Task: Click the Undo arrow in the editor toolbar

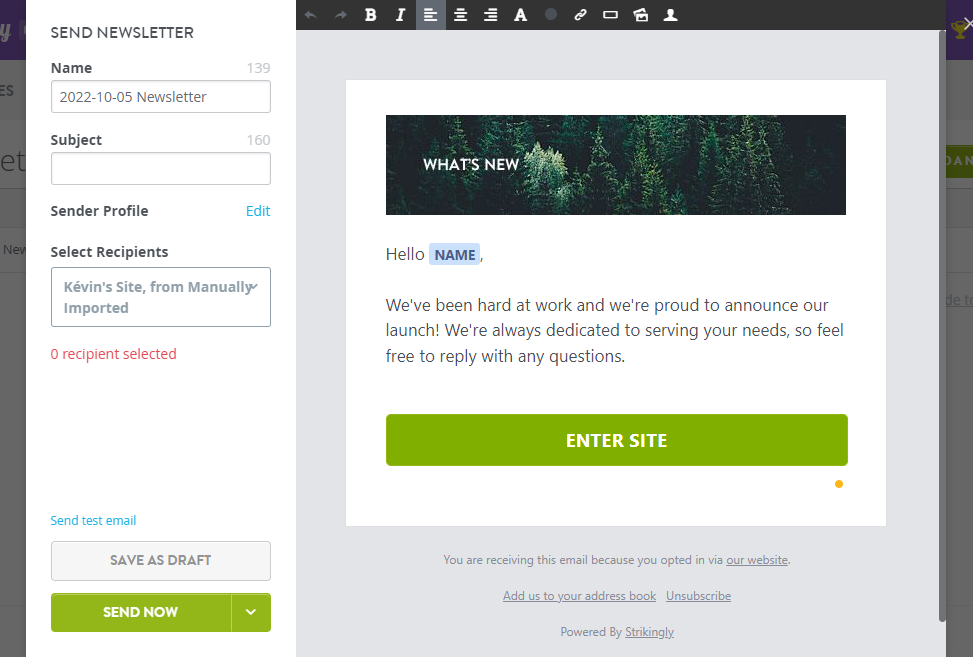Action: [x=310, y=15]
